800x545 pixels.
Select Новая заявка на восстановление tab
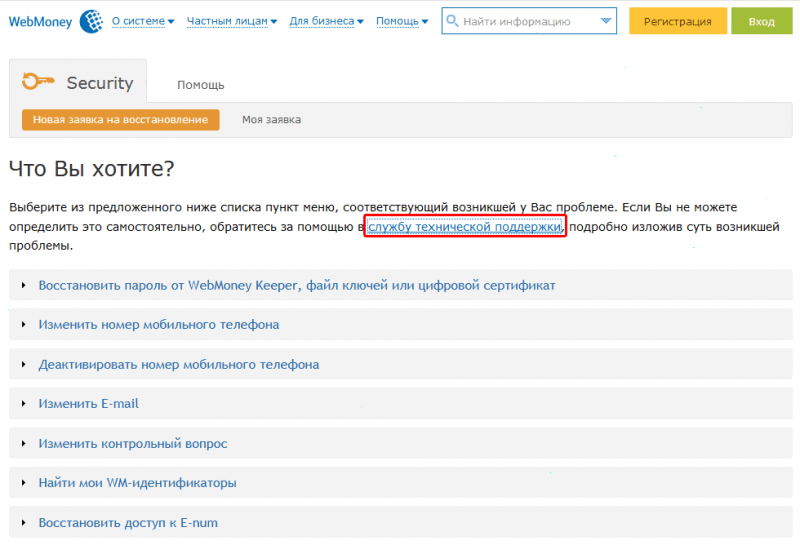pyautogui.click(x=120, y=119)
